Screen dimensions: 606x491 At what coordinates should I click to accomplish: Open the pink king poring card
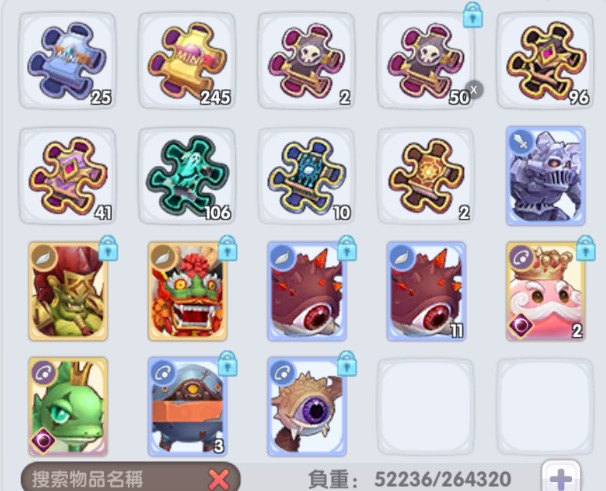point(546,291)
